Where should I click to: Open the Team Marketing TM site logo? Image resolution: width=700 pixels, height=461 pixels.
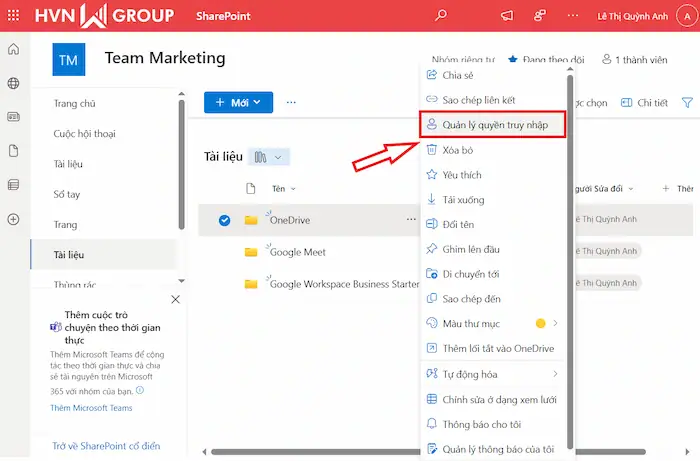(x=69, y=60)
